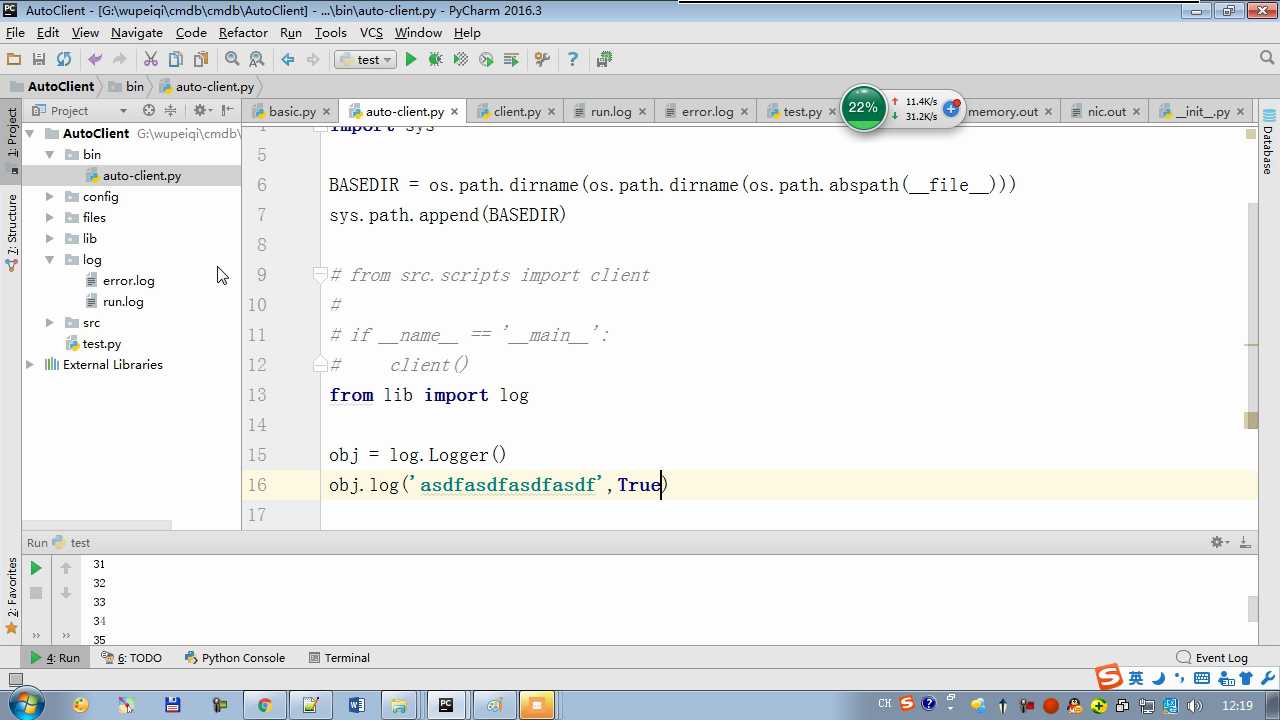Toggle the 4: Run tool window
Image resolution: width=1280 pixels, height=720 pixels.
tap(55, 658)
